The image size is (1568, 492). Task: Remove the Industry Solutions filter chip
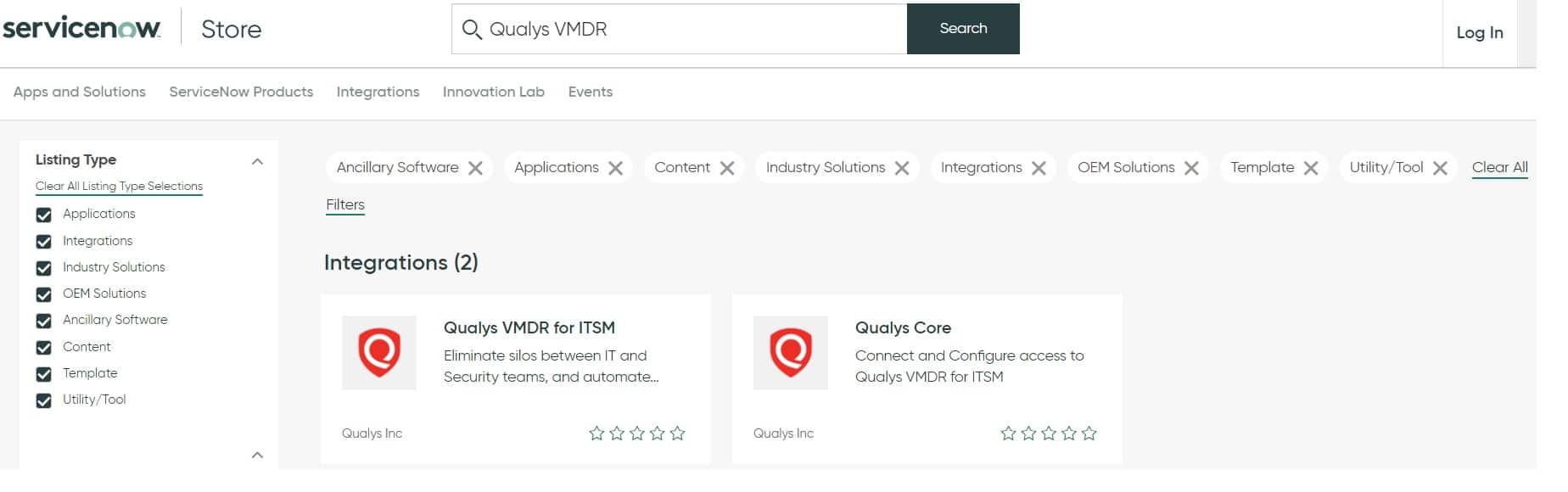click(x=902, y=168)
